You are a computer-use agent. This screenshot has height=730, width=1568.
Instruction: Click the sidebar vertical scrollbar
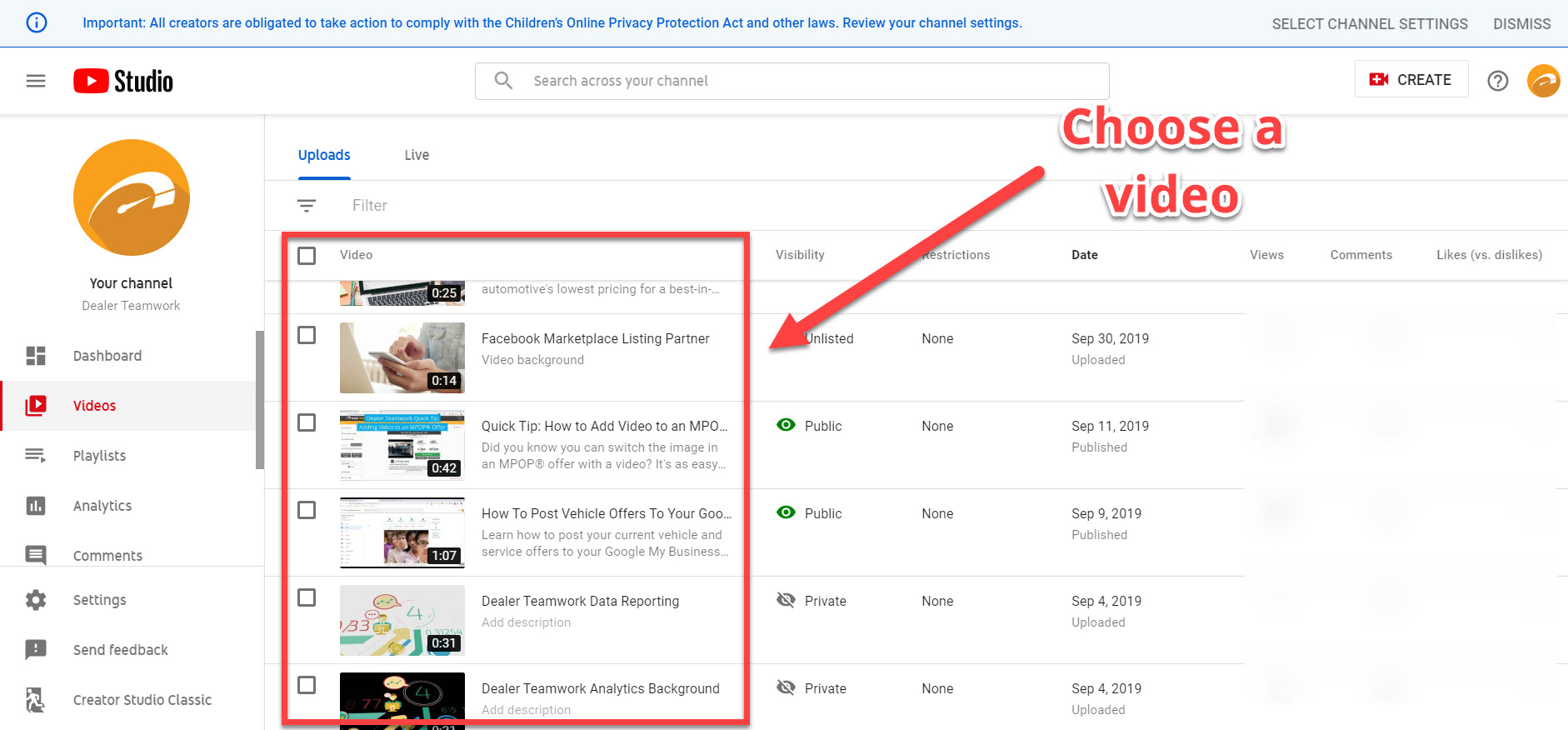tap(260, 400)
